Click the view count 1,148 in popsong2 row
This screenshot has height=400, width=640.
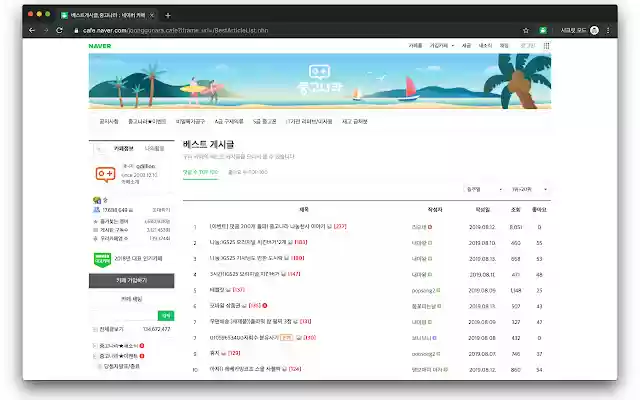coord(516,291)
